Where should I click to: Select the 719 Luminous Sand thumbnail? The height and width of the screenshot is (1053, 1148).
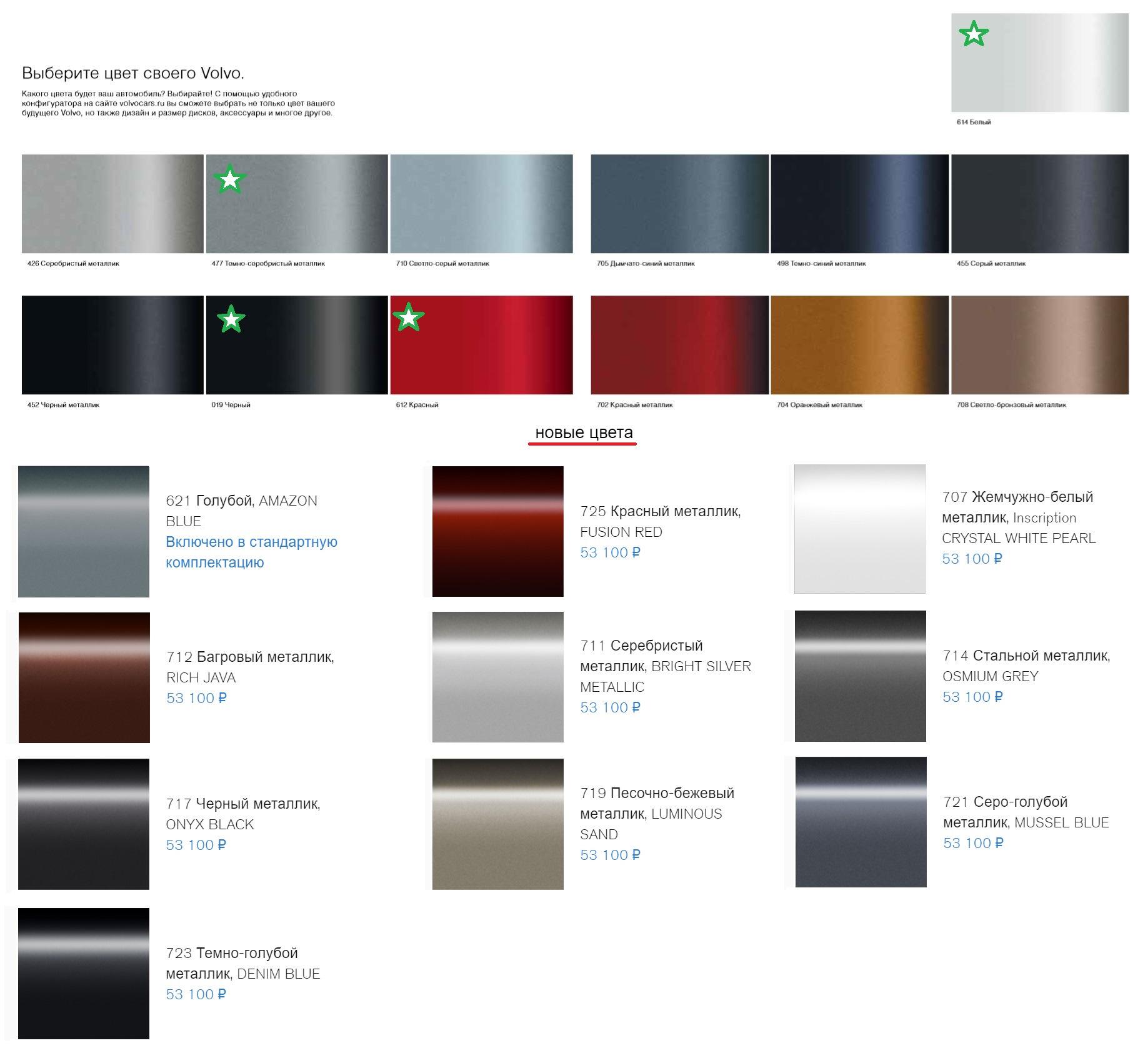(x=497, y=824)
